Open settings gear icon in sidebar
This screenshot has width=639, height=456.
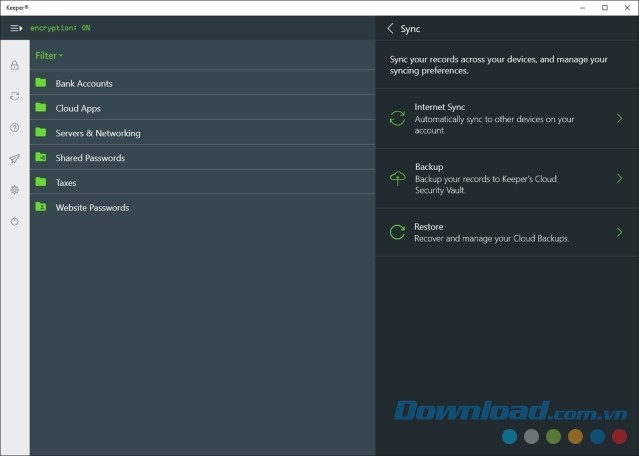click(x=14, y=190)
